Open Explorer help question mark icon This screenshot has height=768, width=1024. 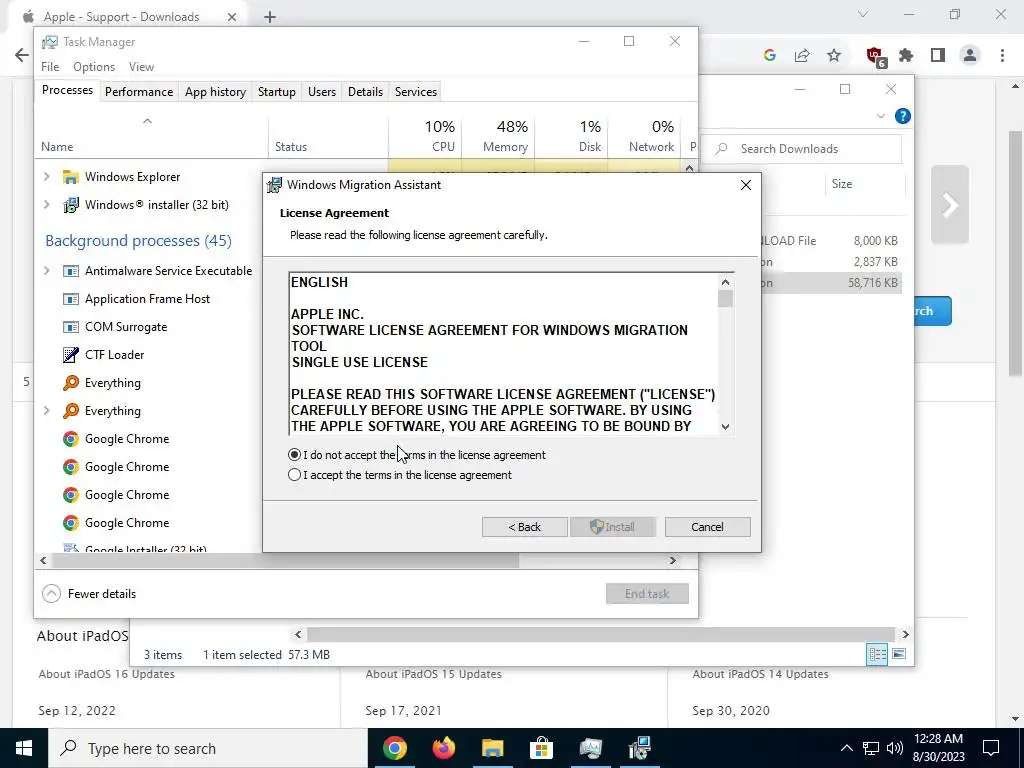[903, 116]
